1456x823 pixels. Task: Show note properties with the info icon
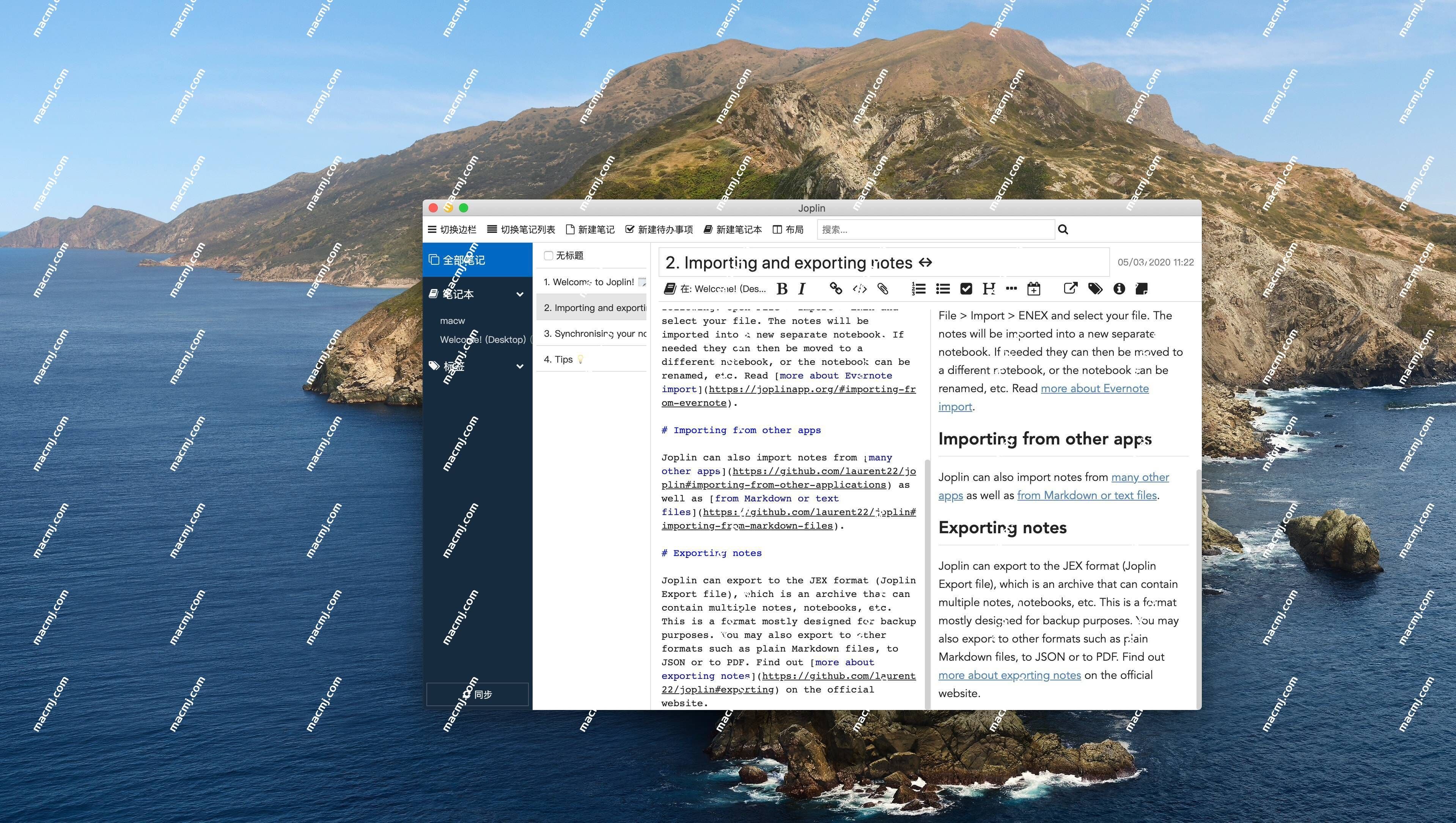[1119, 289]
